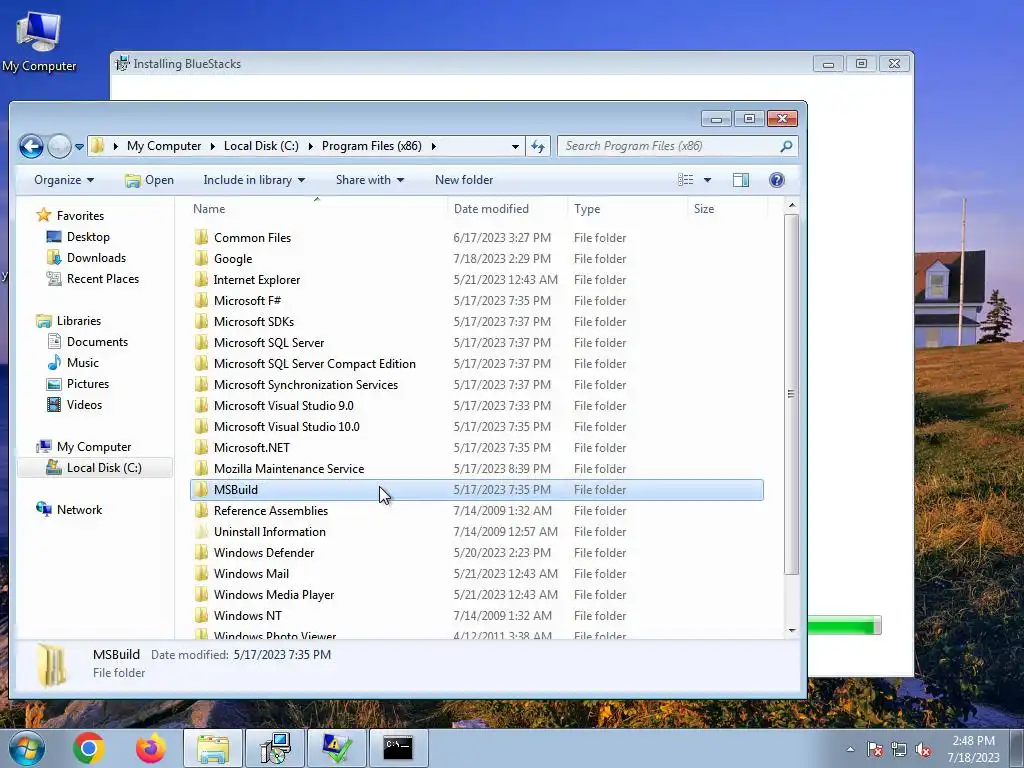
Task: Select the Documents library
Action: pos(97,342)
